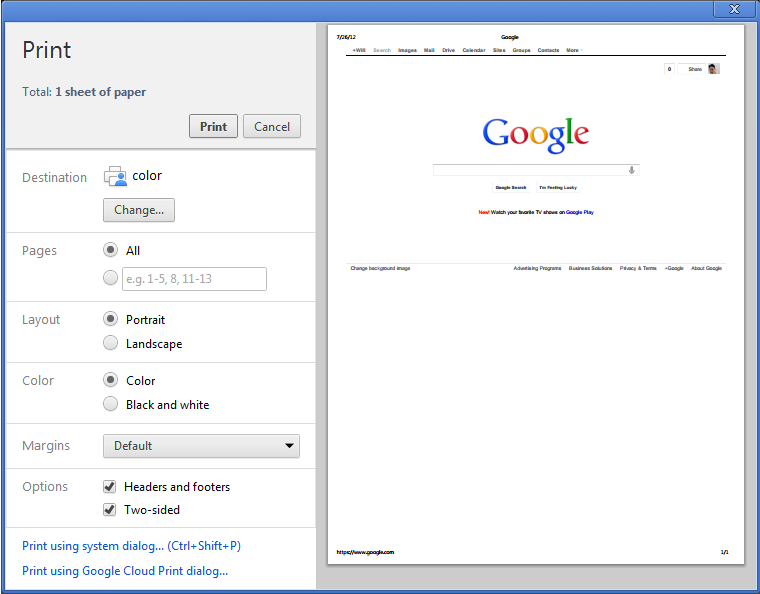This screenshot has width=760, height=594.
Task: Disable the Two-sided option
Action: [110, 510]
